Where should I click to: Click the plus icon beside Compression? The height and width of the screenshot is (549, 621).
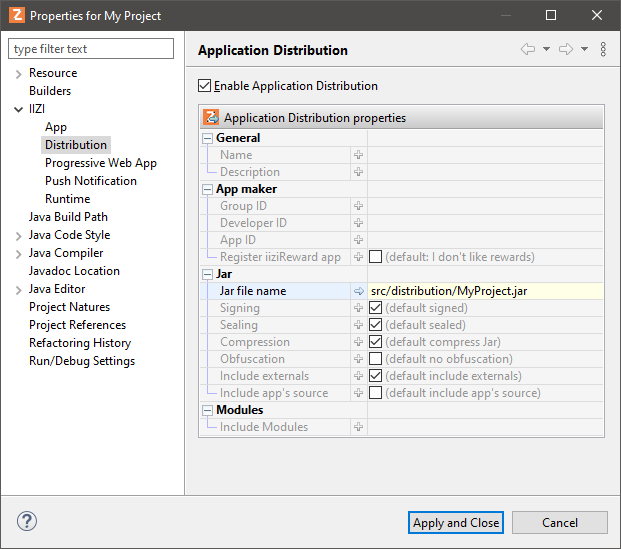(358, 342)
